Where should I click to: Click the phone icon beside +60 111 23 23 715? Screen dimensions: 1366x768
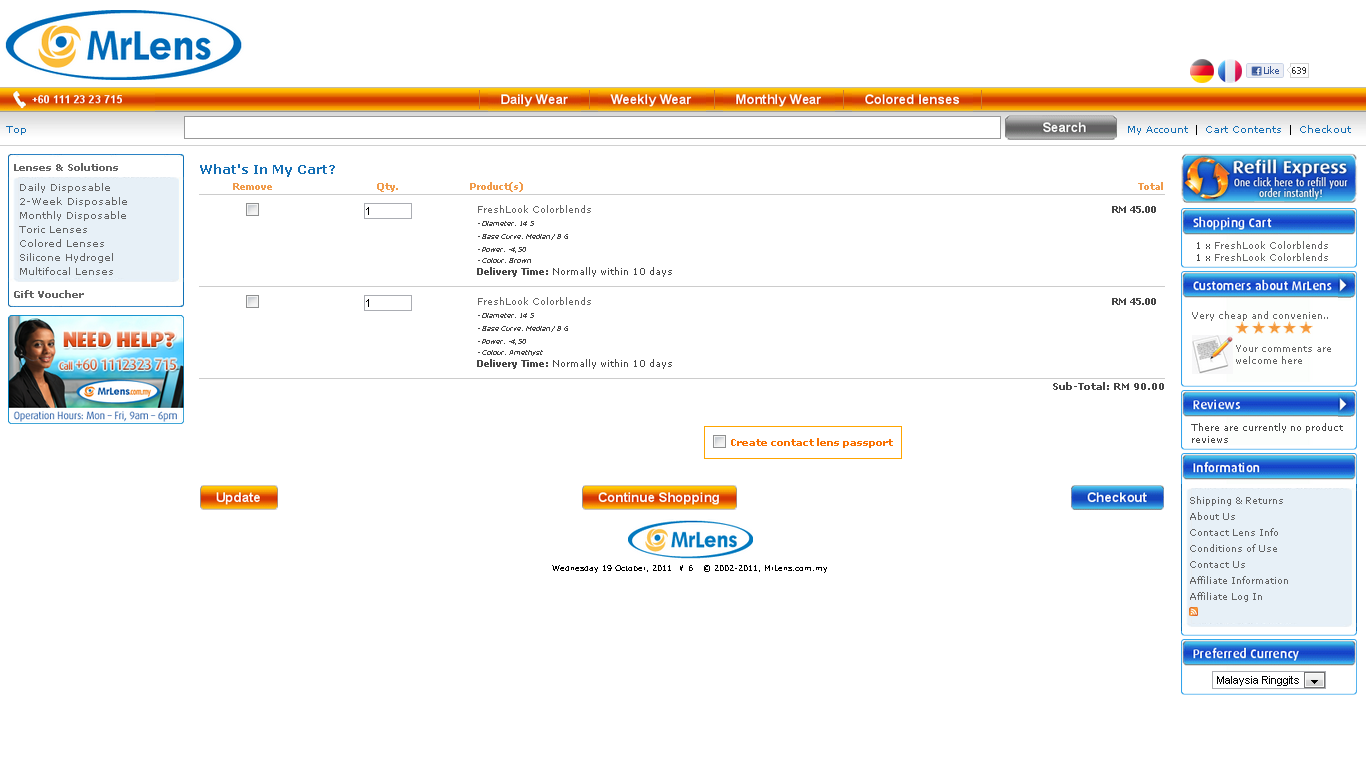19,99
